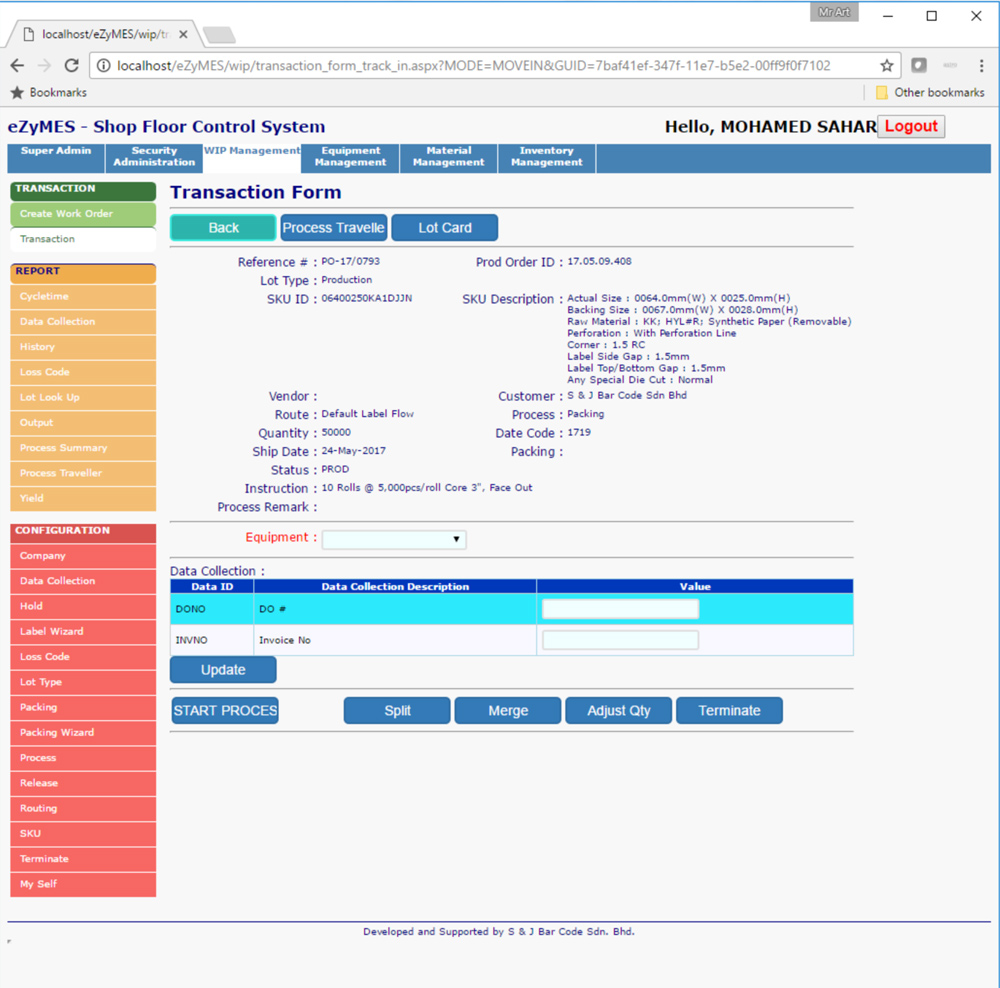
Task: Open the Other bookmarks folder
Action: point(929,92)
